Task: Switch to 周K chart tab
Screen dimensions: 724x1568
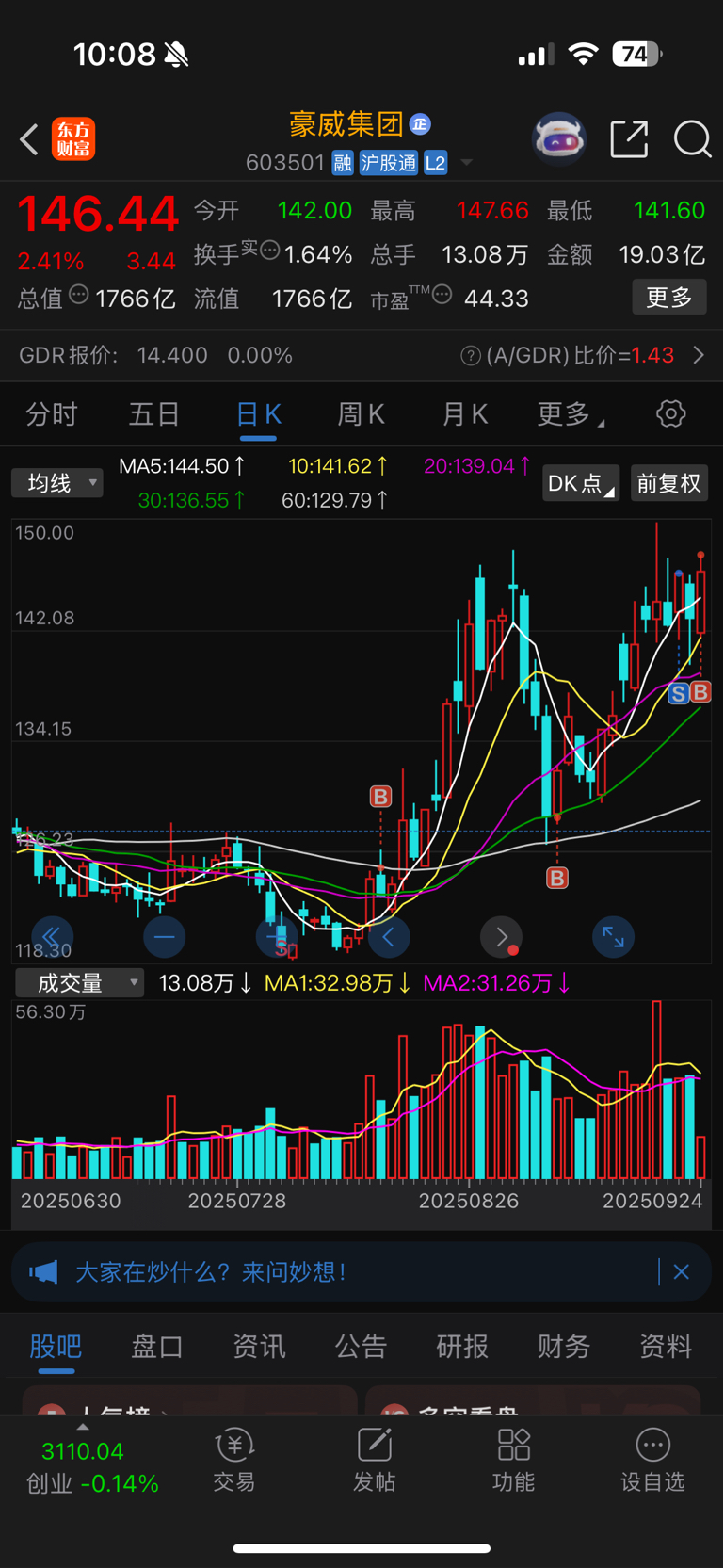Action: tap(361, 414)
